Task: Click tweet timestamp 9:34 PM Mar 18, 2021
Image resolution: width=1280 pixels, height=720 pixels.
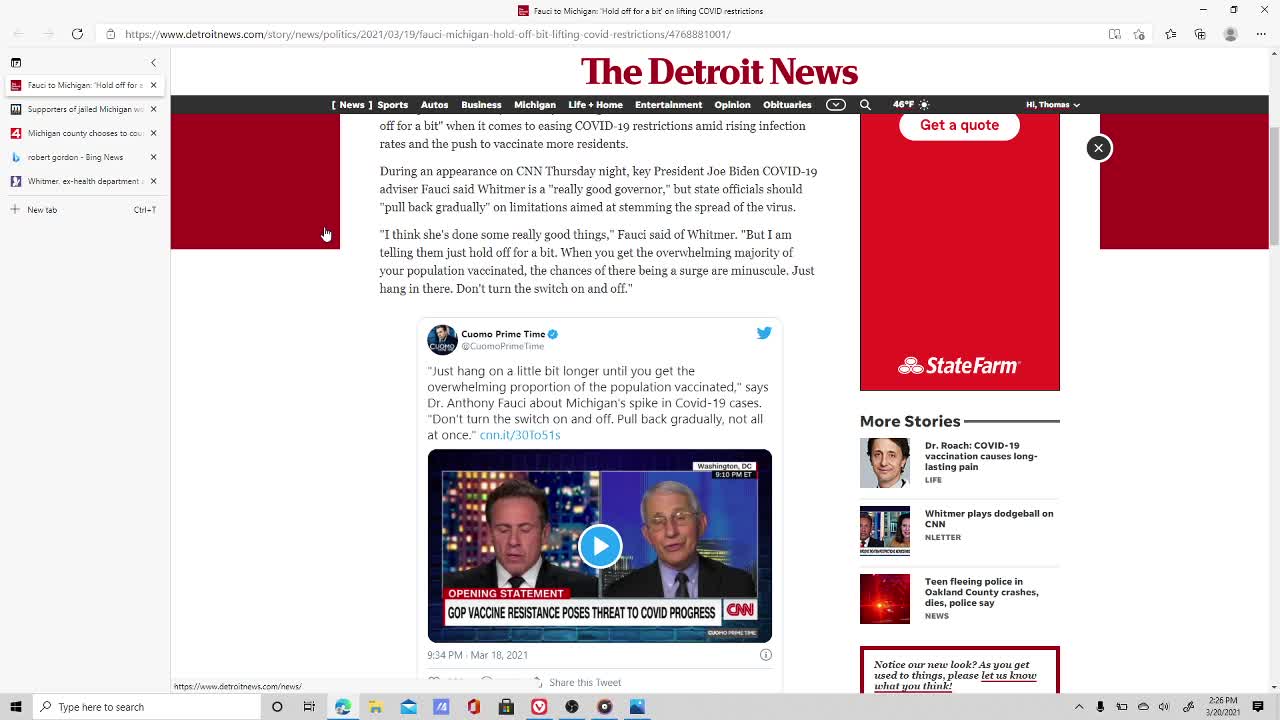Action: (x=477, y=655)
